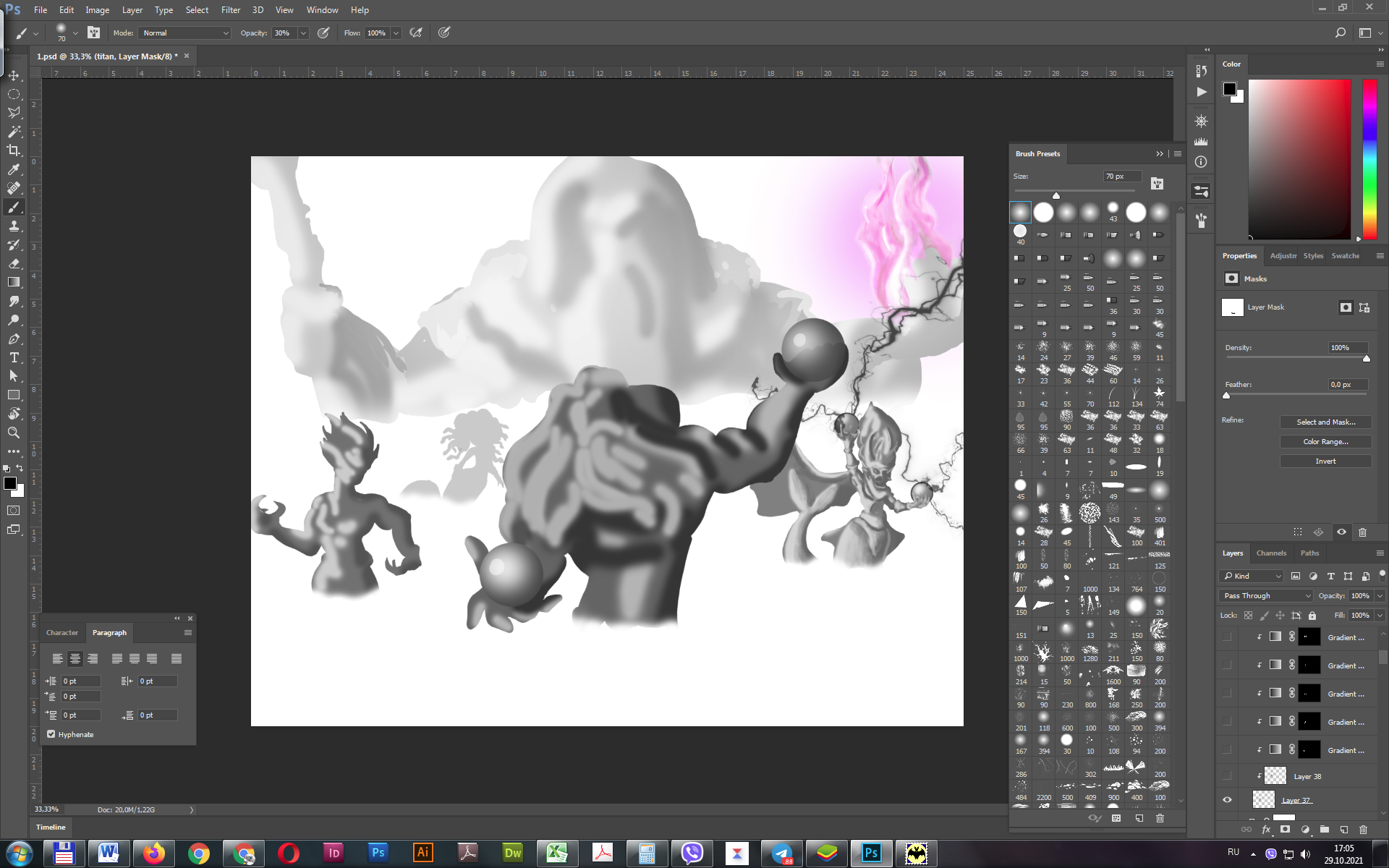1389x868 pixels.
Task: Hide Layer 37 with eye icon
Action: pyautogui.click(x=1227, y=800)
